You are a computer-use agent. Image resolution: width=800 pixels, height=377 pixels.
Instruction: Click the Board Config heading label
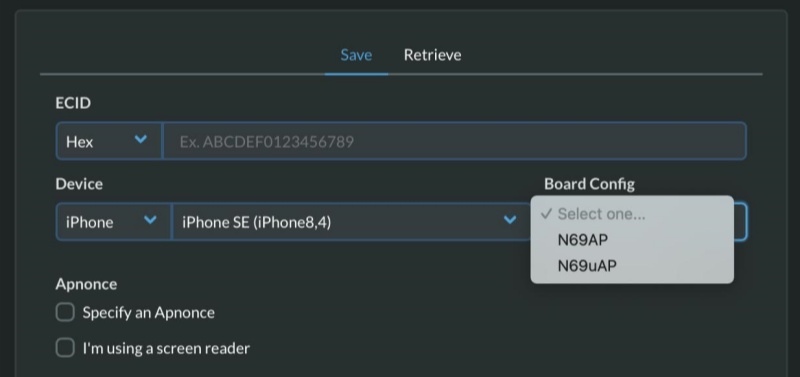pos(589,184)
